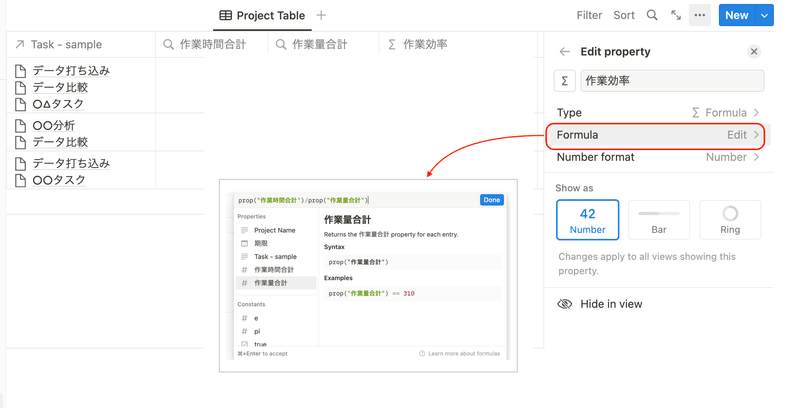
Task: Open Number format options
Action: 659,157
